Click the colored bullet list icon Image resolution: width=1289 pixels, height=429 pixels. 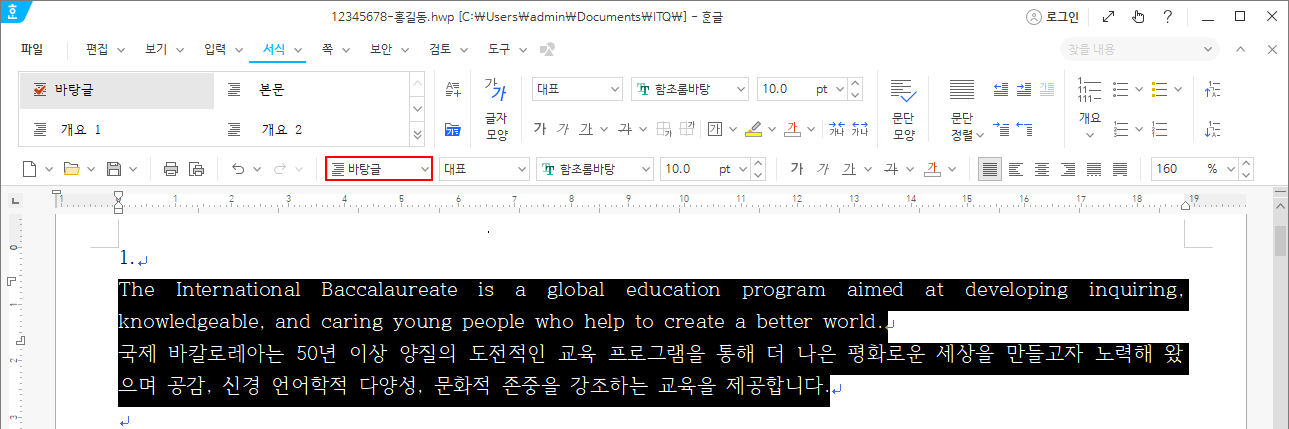click(x=1160, y=89)
